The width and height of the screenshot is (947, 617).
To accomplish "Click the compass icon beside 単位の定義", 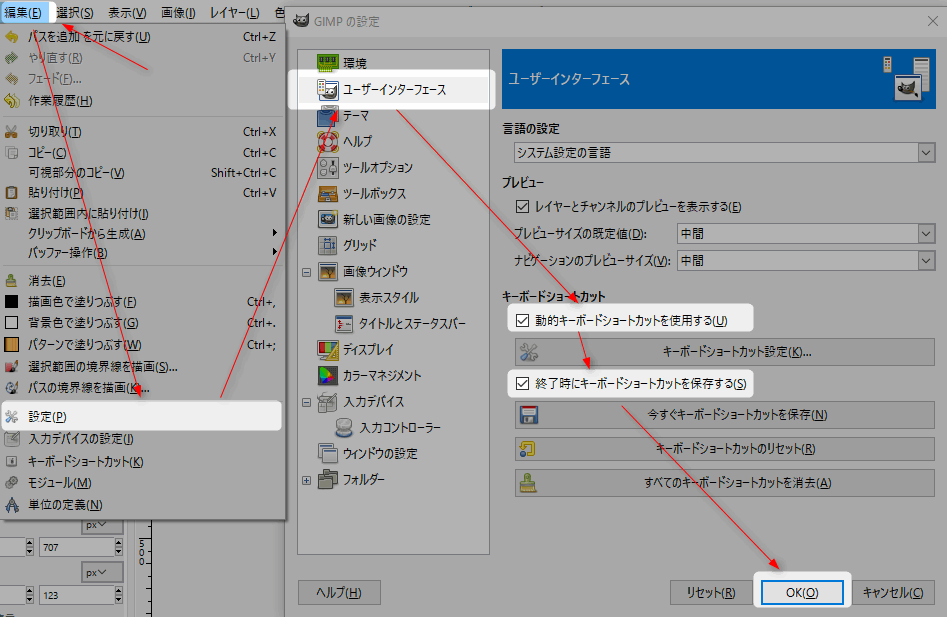I will [x=11, y=504].
